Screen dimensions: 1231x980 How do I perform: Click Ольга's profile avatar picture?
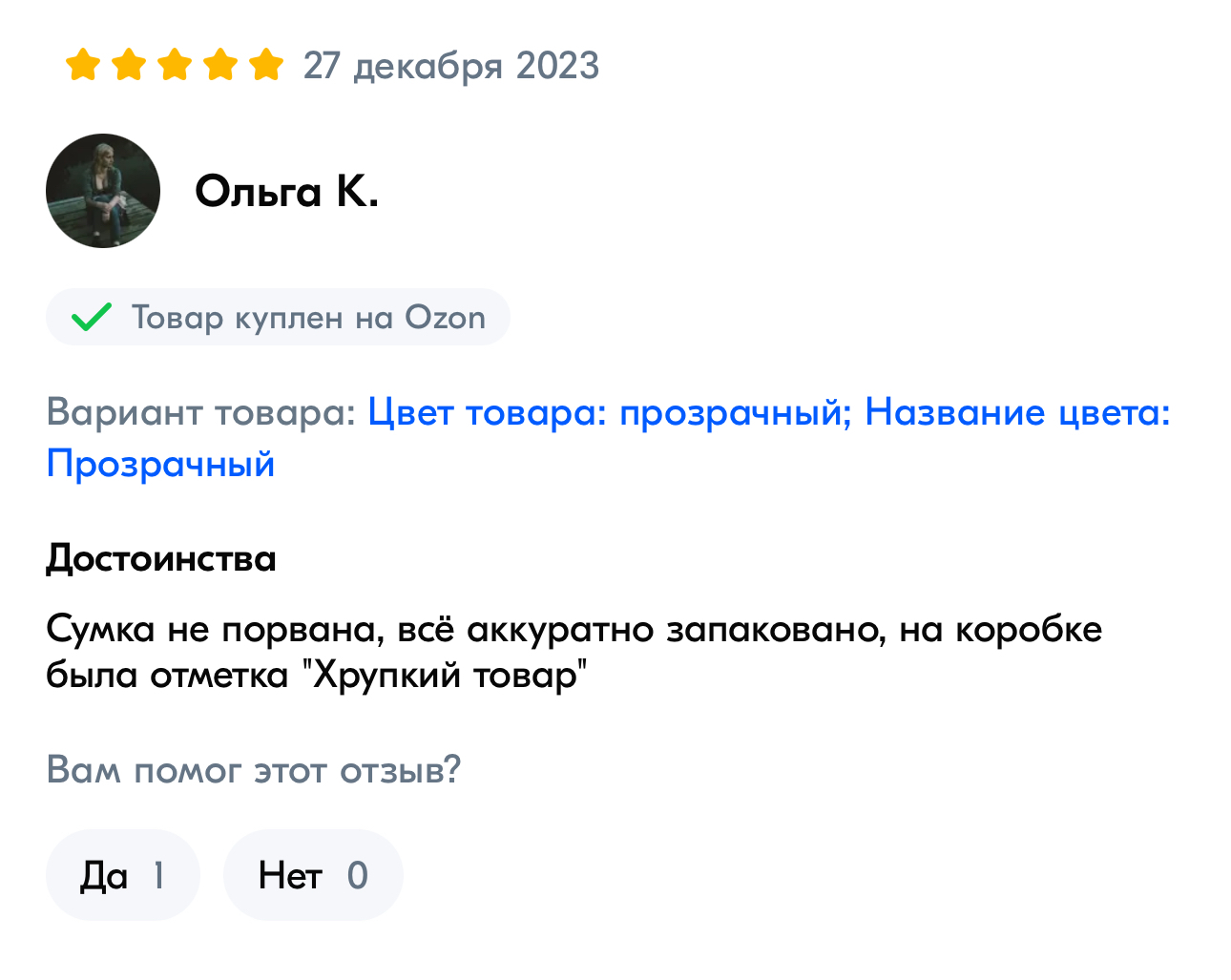point(102,191)
